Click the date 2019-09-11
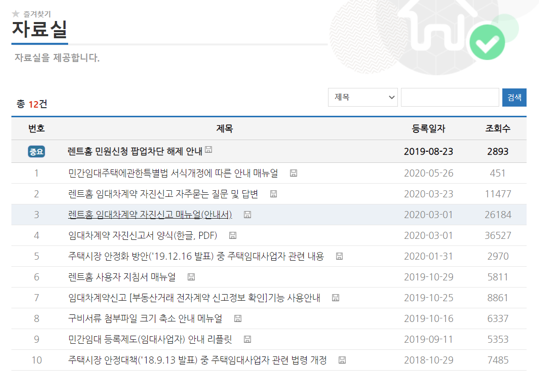 coord(428,339)
